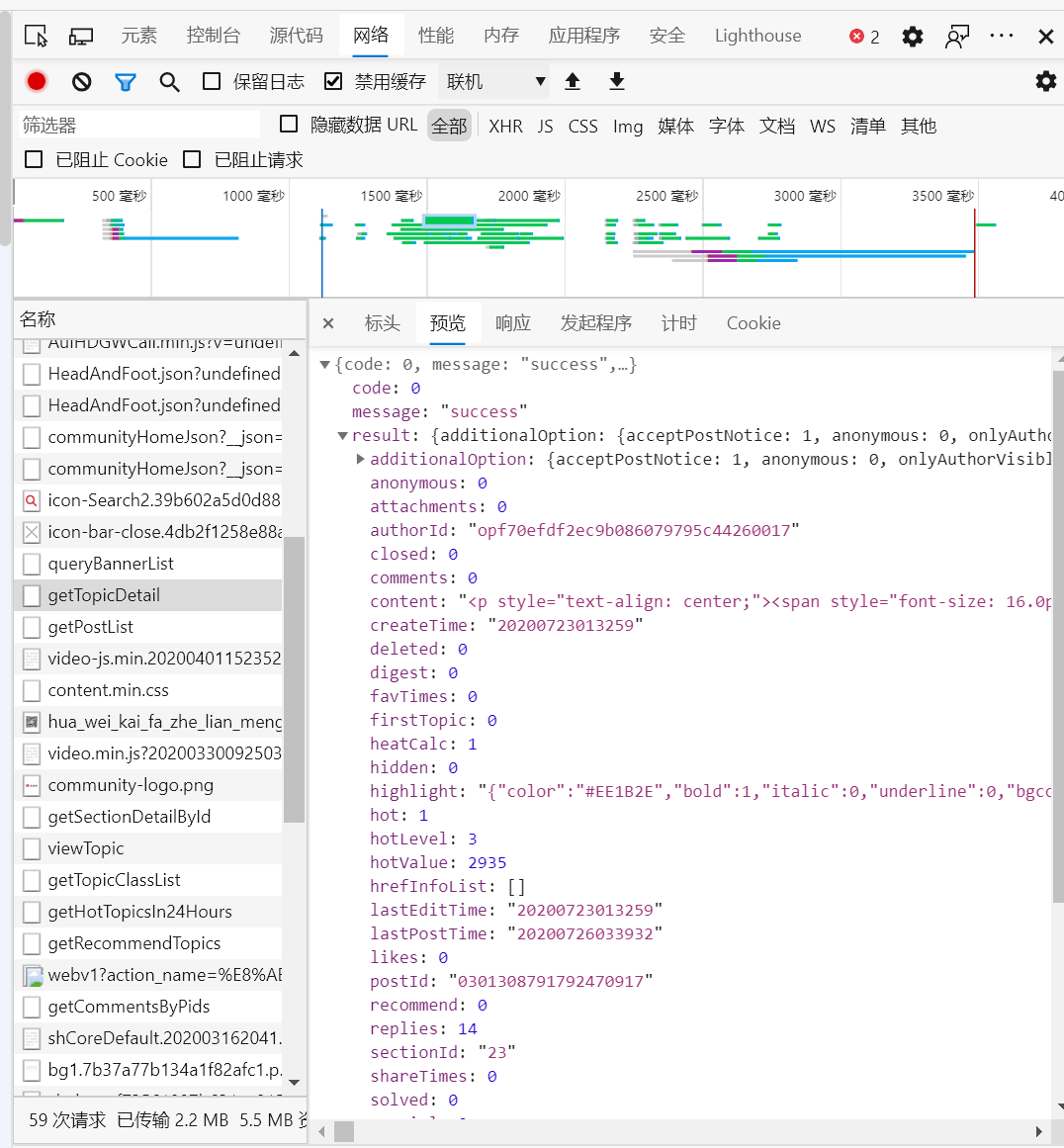The width and height of the screenshot is (1064, 1148).
Task: Select the getHotTopicsIn24Hours request
Action: tap(148, 912)
